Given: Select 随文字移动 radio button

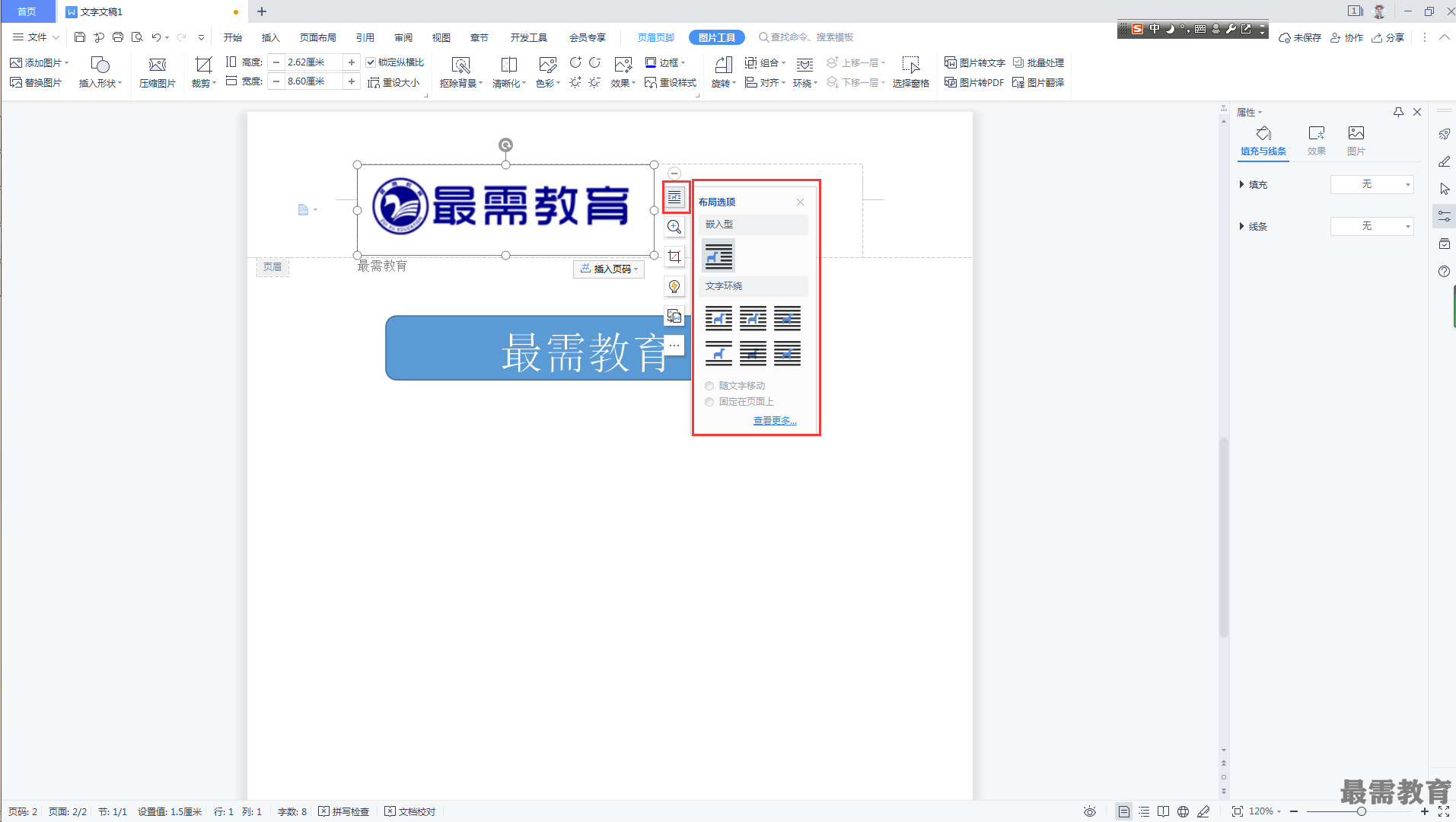Looking at the screenshot, I should (x=709, y=386).
